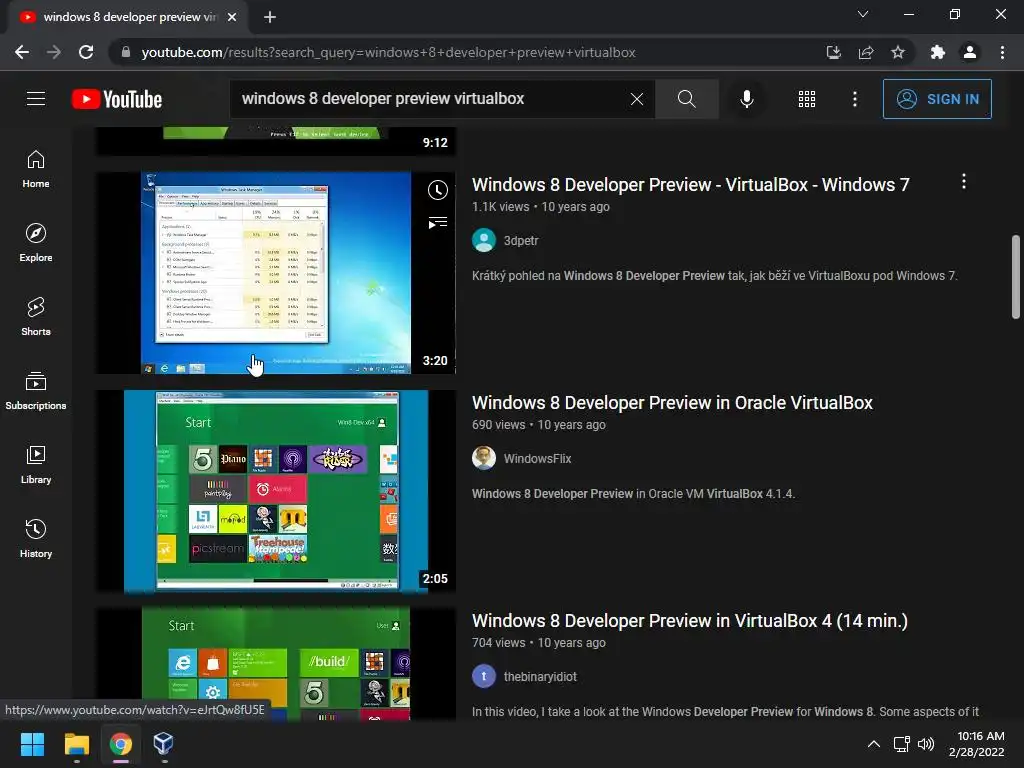Click the magnifier search button
Image resolution: width=1024 pixels, height=768 pixels.
(x=686, y=99)
